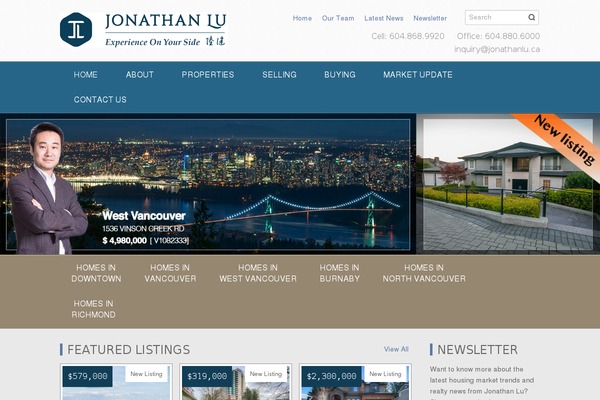Open the New listing house photo
Viewport: 600px width, 400px height.
[508, 184]
